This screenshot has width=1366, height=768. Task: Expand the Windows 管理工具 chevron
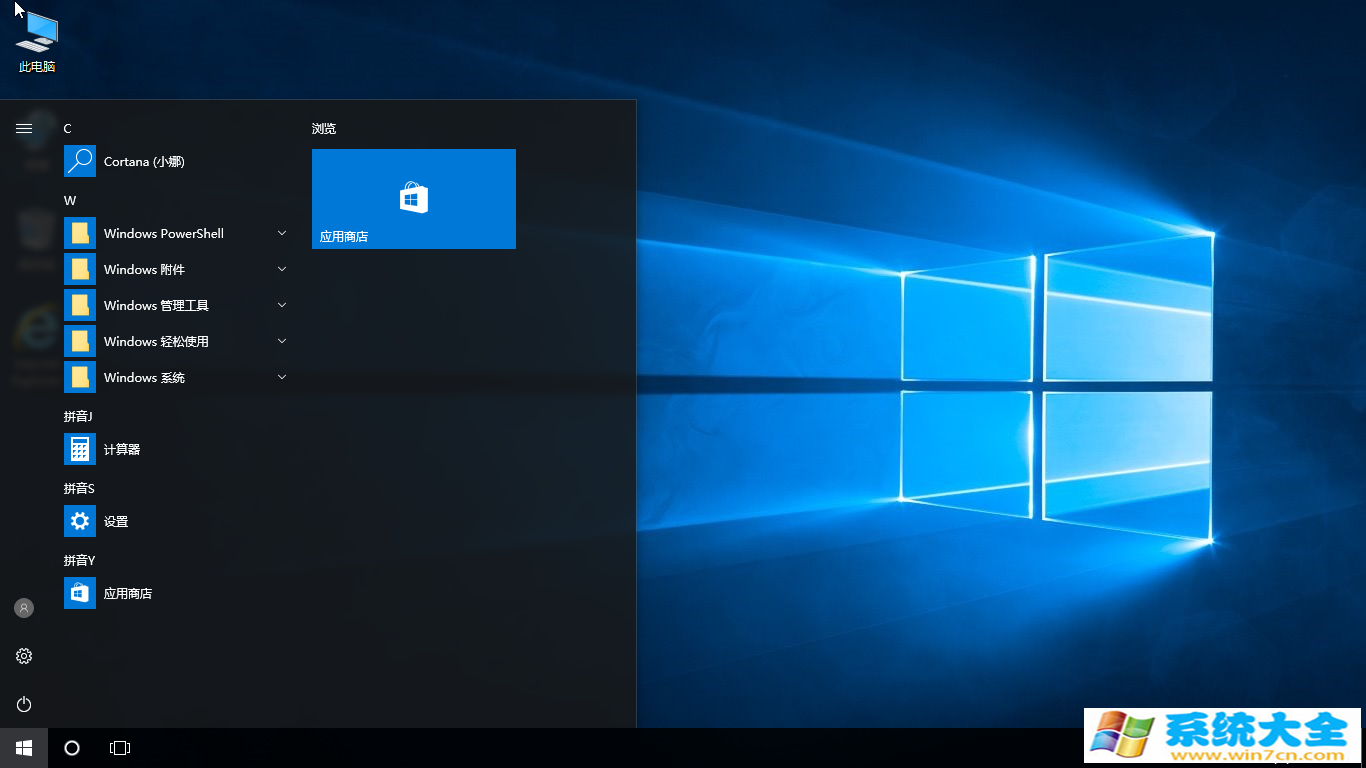click(282, 305)
